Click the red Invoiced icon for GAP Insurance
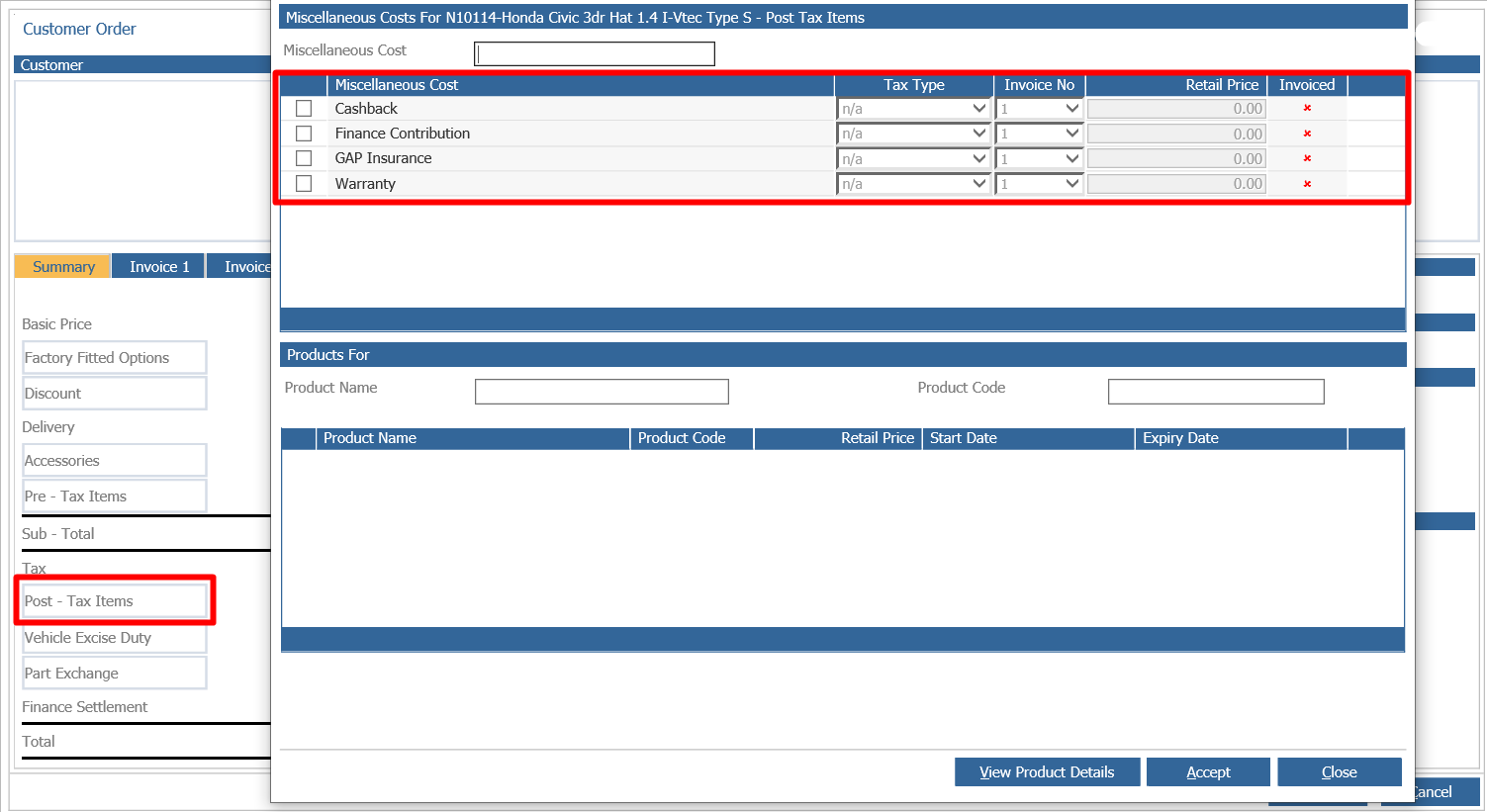 [x=1307, y=158]
